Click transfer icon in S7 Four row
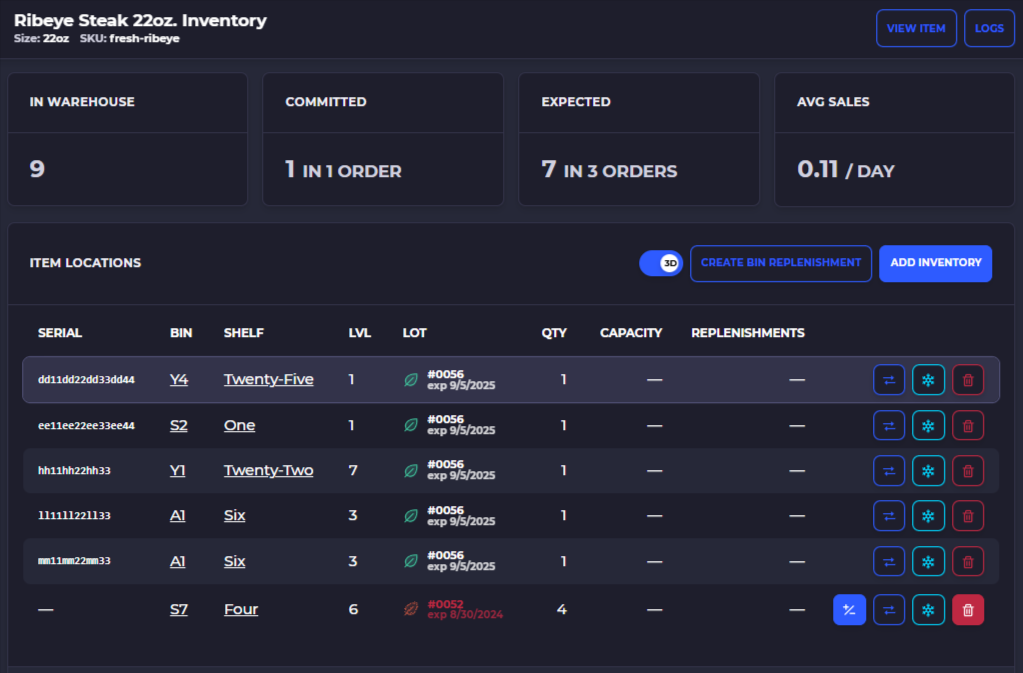 [x=889, y=610]
